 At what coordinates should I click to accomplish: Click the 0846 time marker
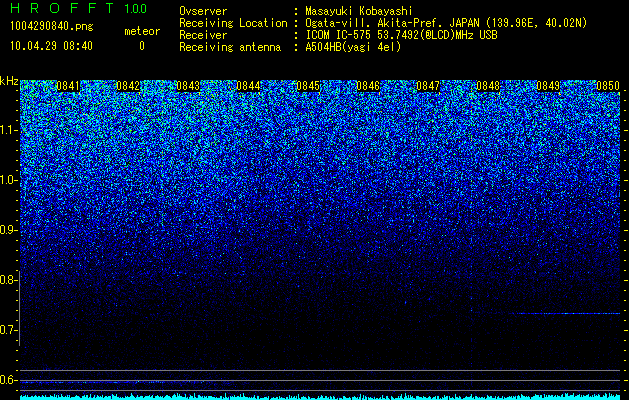[x=368, y=86]
